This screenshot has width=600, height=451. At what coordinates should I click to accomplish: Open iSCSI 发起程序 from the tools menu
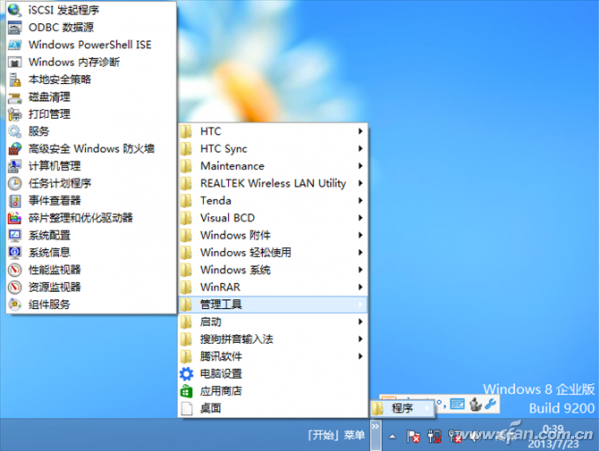(91, 10)
